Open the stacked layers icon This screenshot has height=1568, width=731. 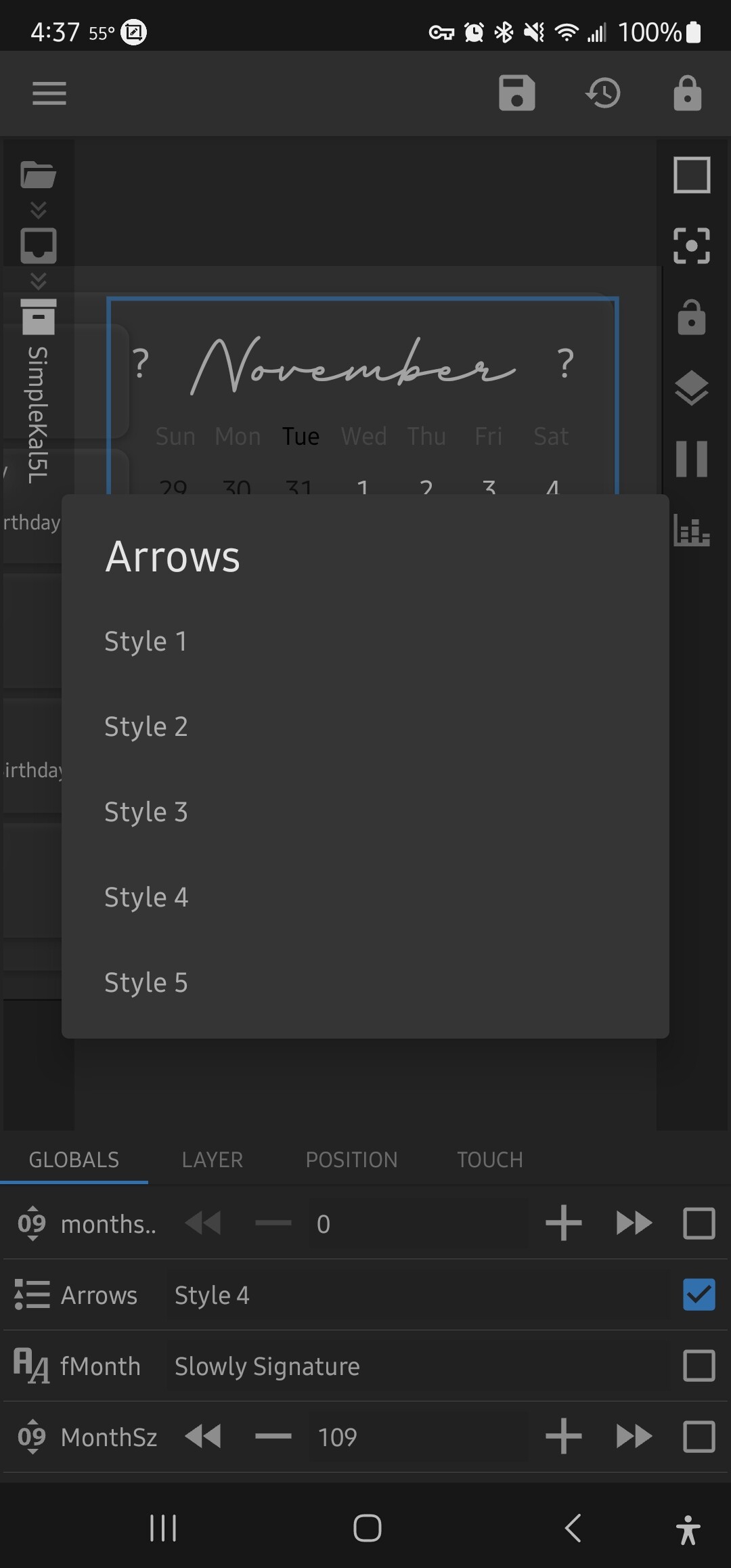click(692, 388)
